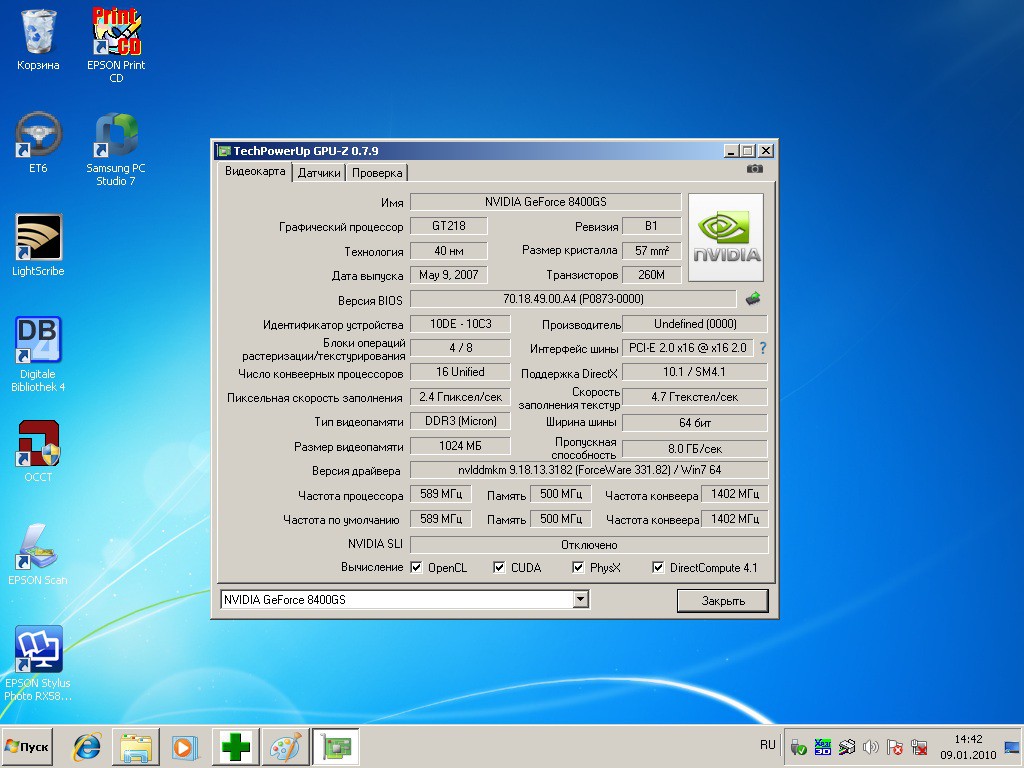This screenshot has width=1024, height=768.
Task: Click the GPU-Z screenshot camera icon
Action: click(755, 169)
